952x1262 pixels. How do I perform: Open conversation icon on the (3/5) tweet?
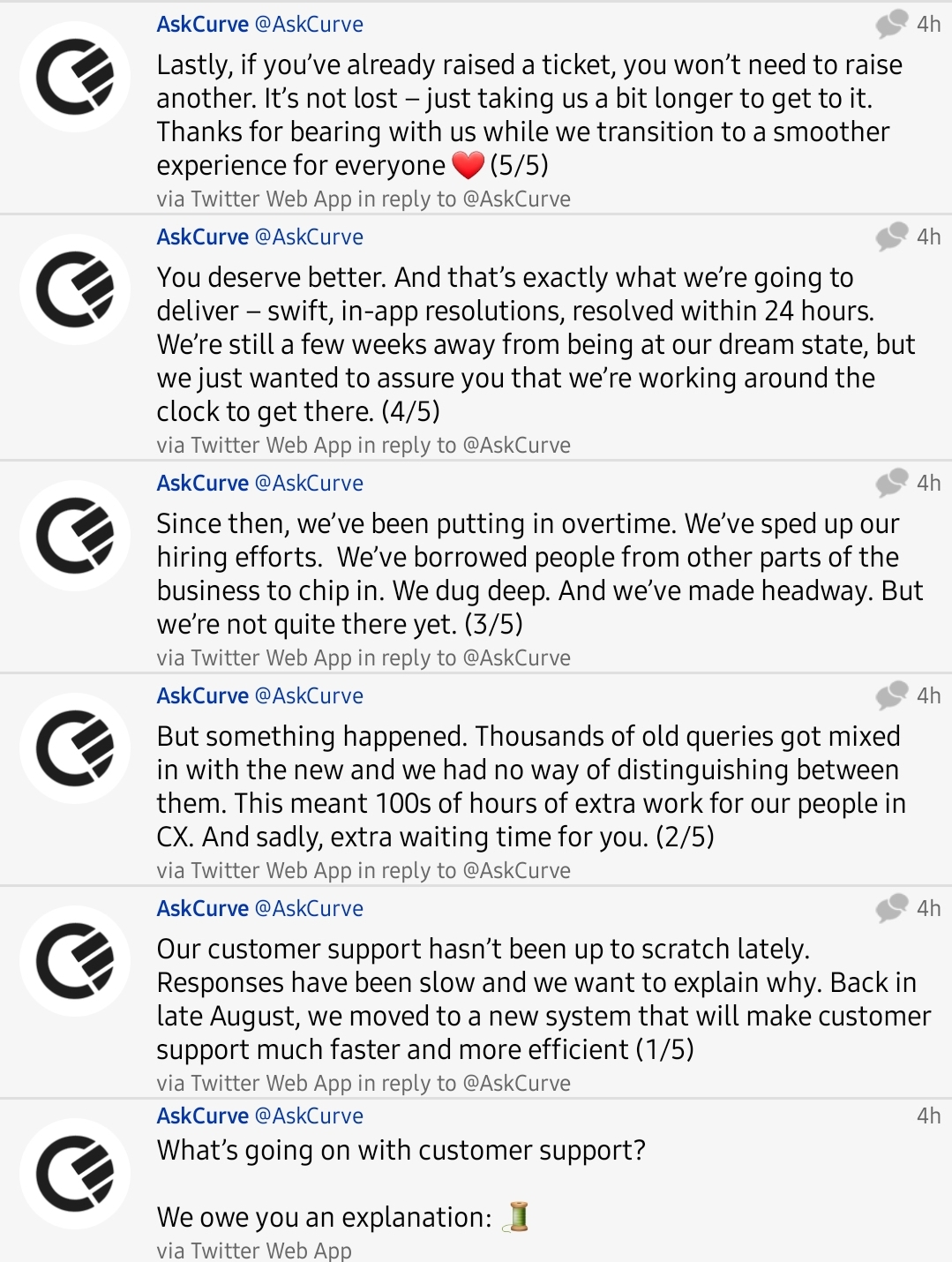[891, 483]
